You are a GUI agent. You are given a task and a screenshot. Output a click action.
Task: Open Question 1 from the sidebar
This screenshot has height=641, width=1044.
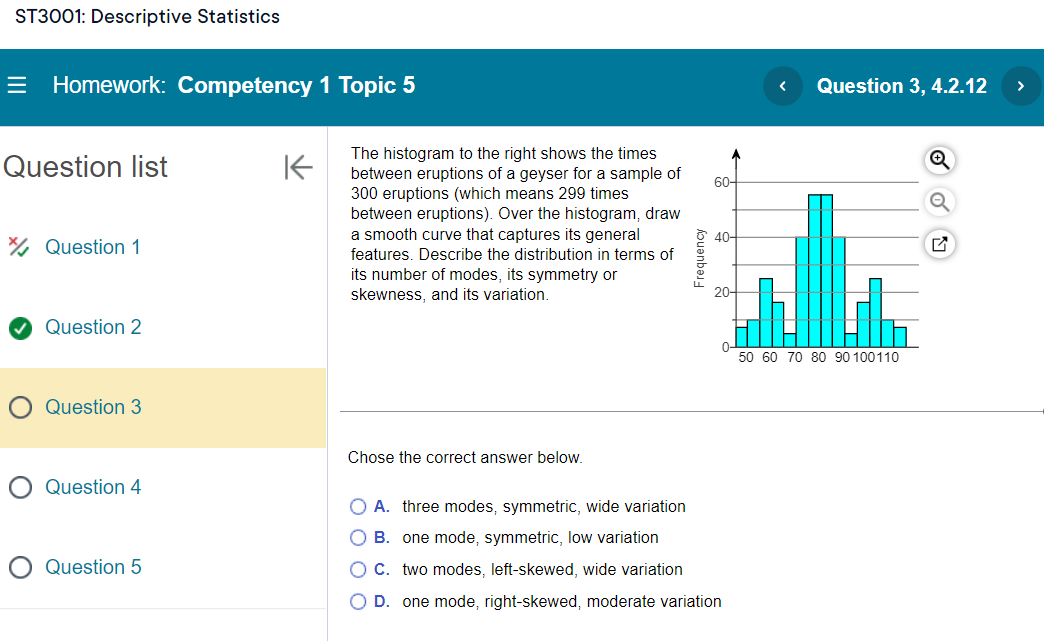coord(92,247)
